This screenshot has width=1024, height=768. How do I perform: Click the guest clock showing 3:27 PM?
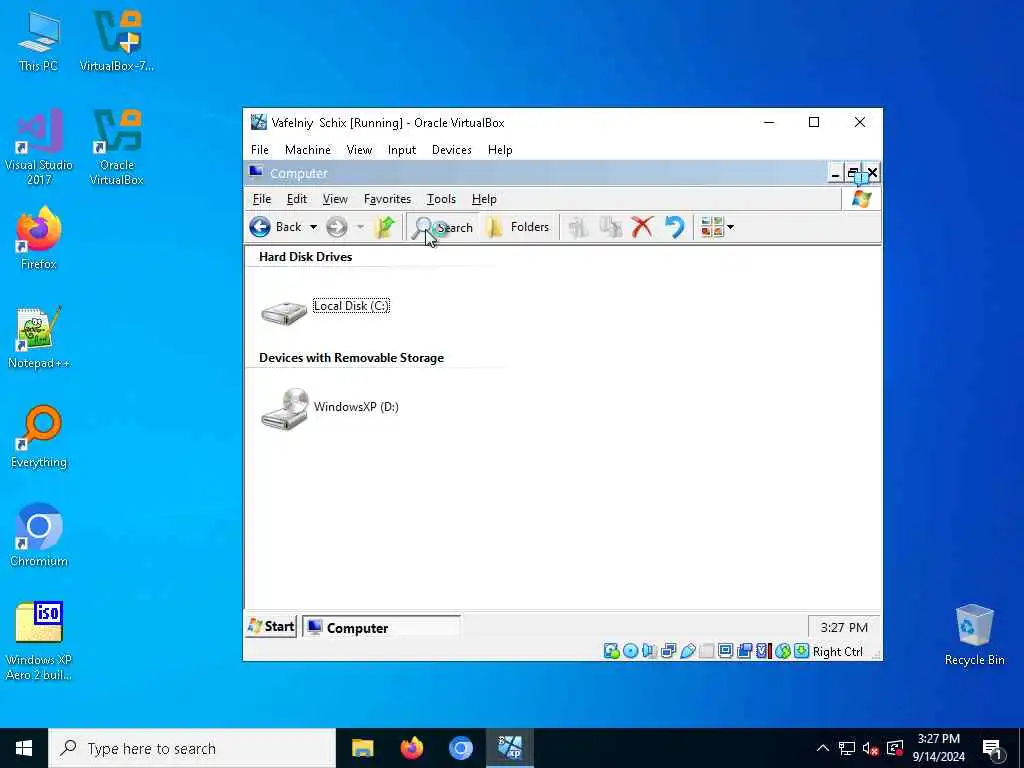pyautogui.click(x=844, y=628)
